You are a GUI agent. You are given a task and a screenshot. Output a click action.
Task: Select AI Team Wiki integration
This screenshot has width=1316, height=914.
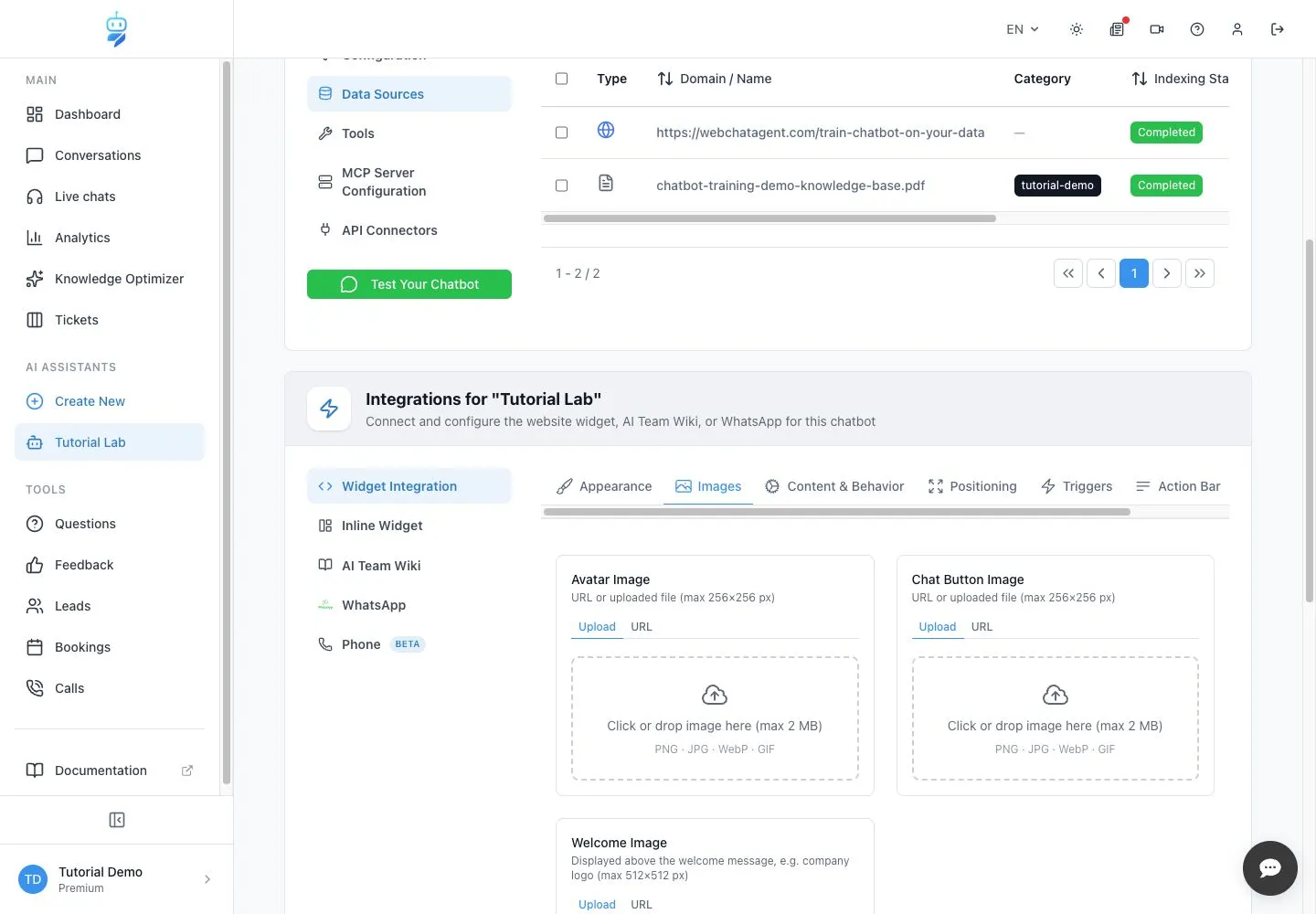tap(409, 566)
